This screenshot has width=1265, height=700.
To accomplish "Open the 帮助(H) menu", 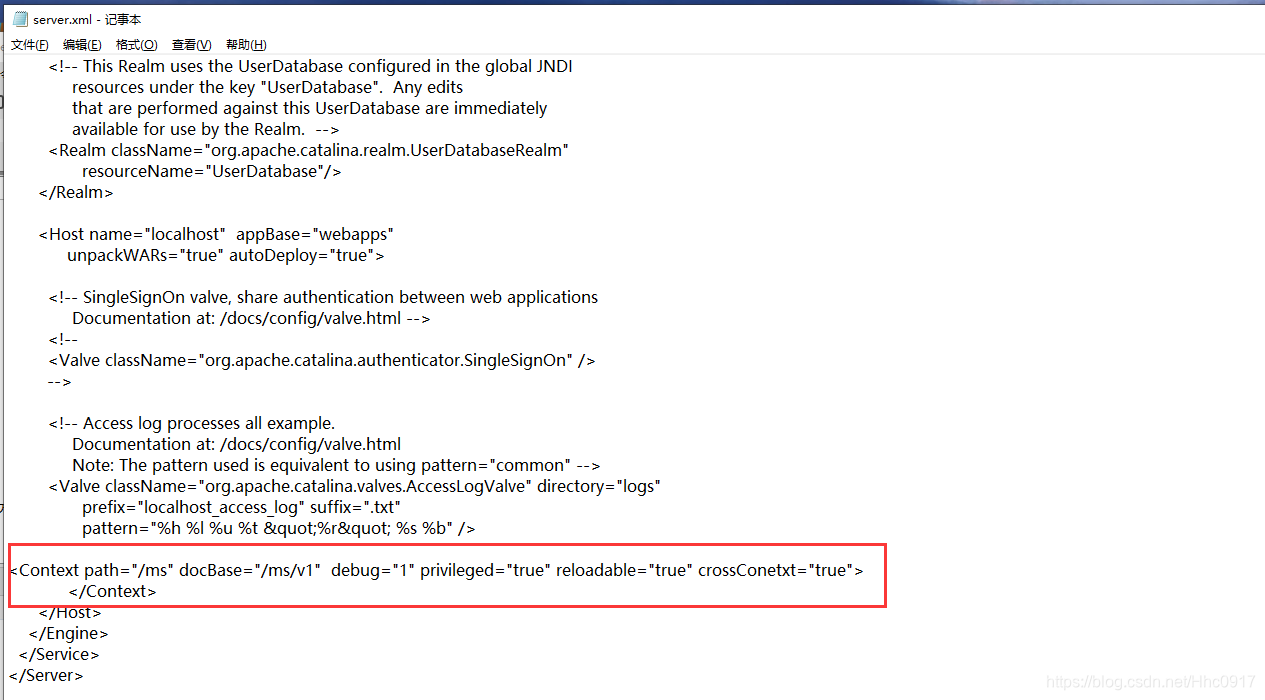I will pos(246,45).
